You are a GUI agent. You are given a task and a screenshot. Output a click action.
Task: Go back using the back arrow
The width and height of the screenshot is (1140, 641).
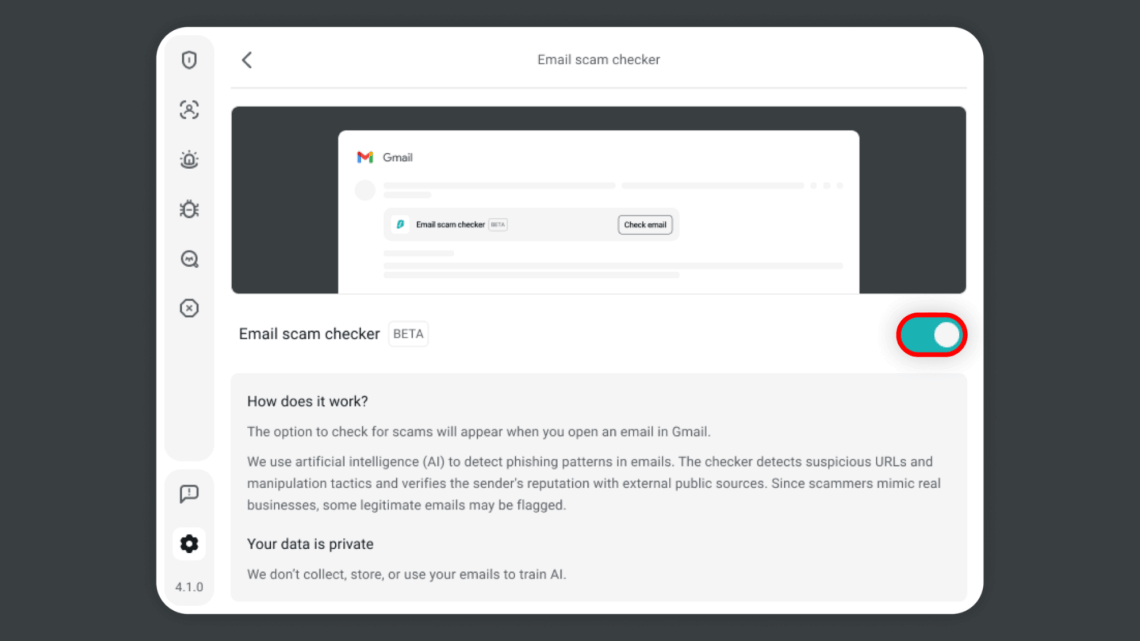(246, 59)
